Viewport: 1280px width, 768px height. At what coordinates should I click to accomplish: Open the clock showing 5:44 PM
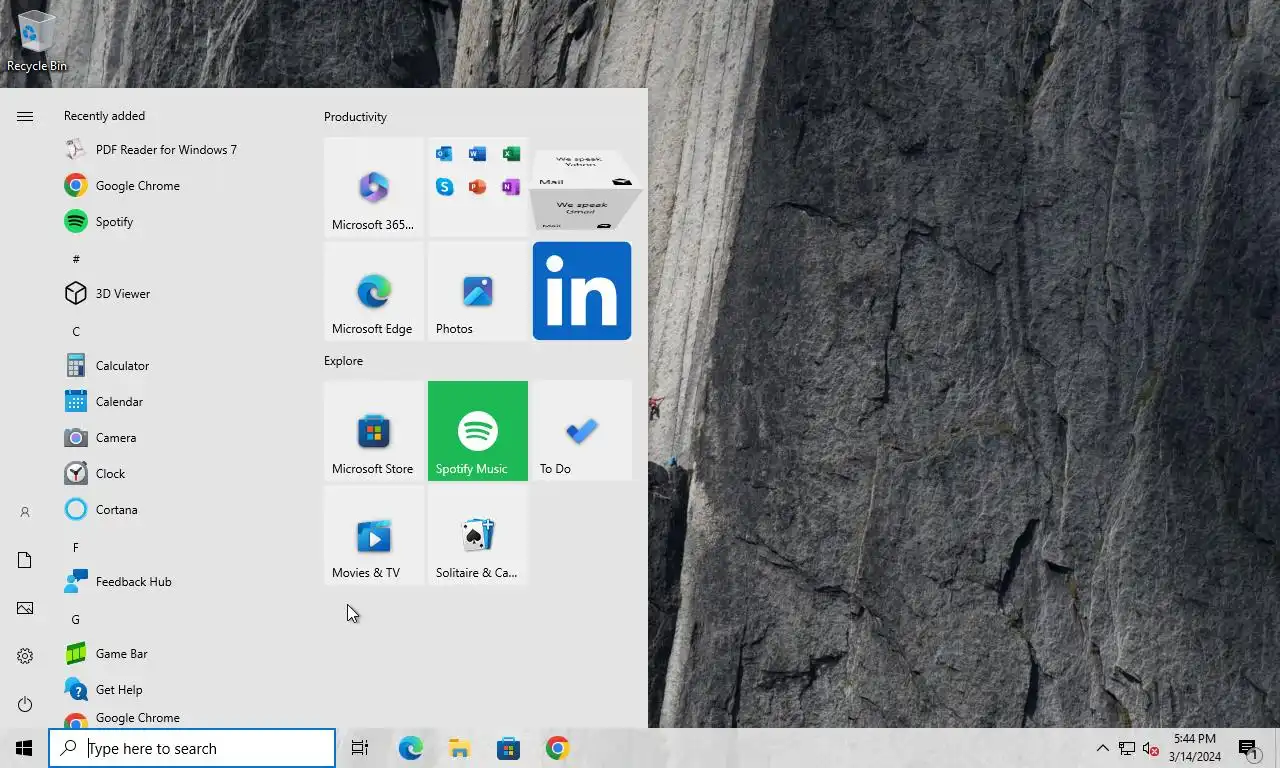click(x=1195, y=748)
